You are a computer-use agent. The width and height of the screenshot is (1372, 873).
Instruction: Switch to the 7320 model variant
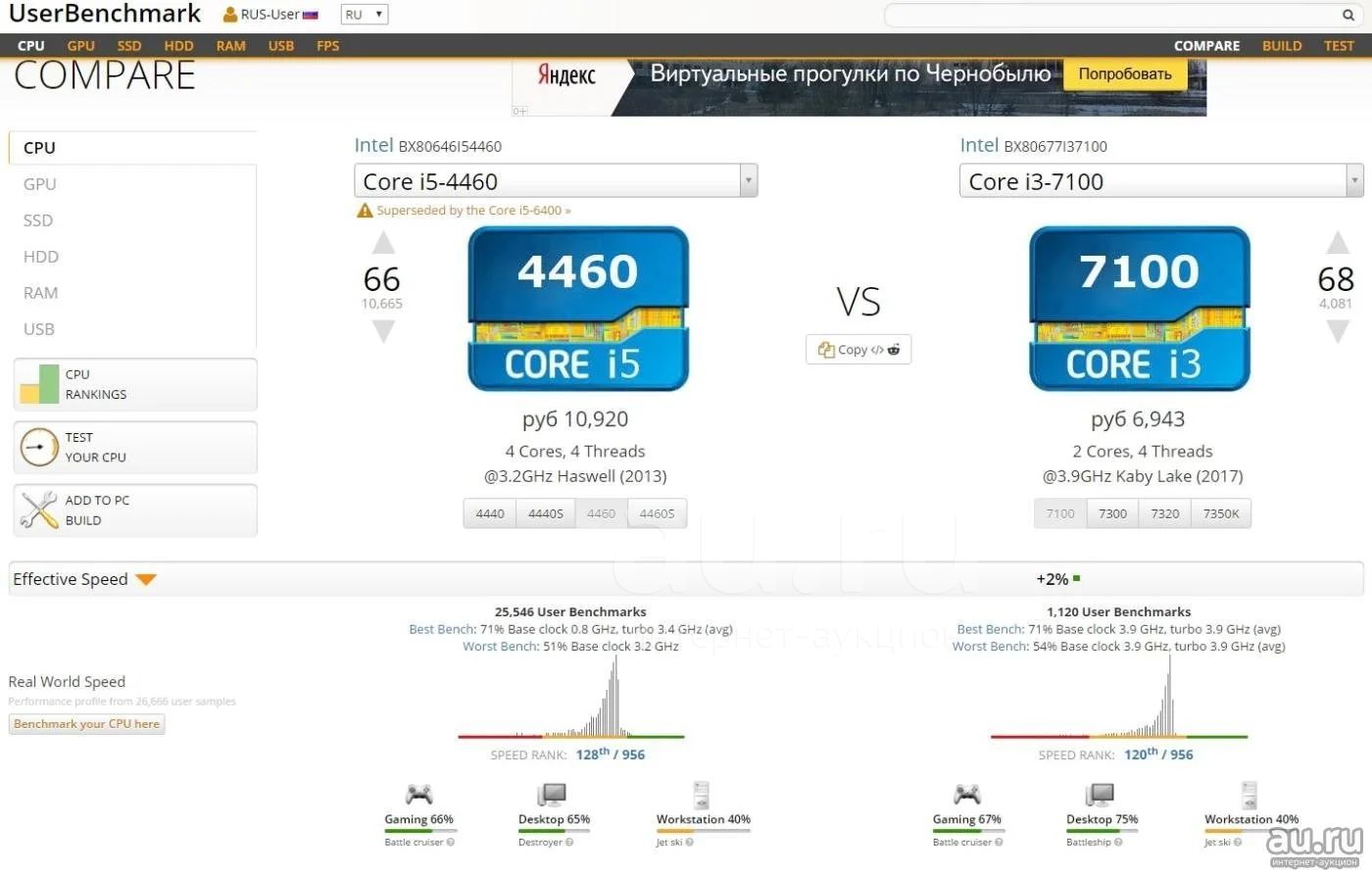(x=1165, y=513)
